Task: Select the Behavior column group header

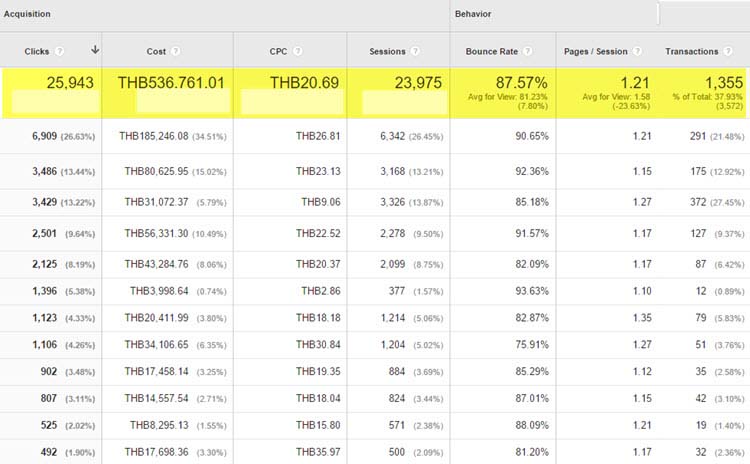Action: coord(473,15)
